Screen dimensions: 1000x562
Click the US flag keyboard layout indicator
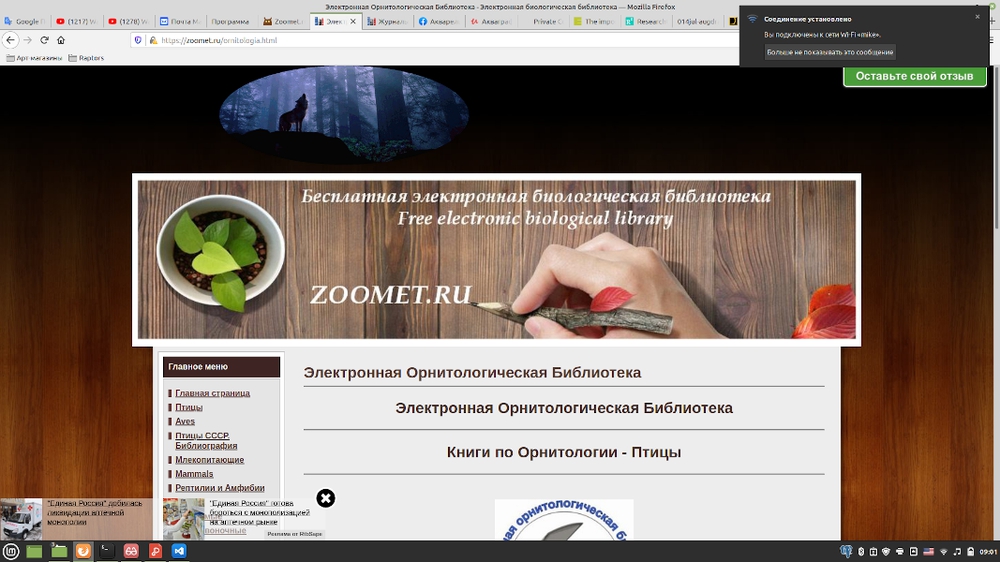(928, 552)
